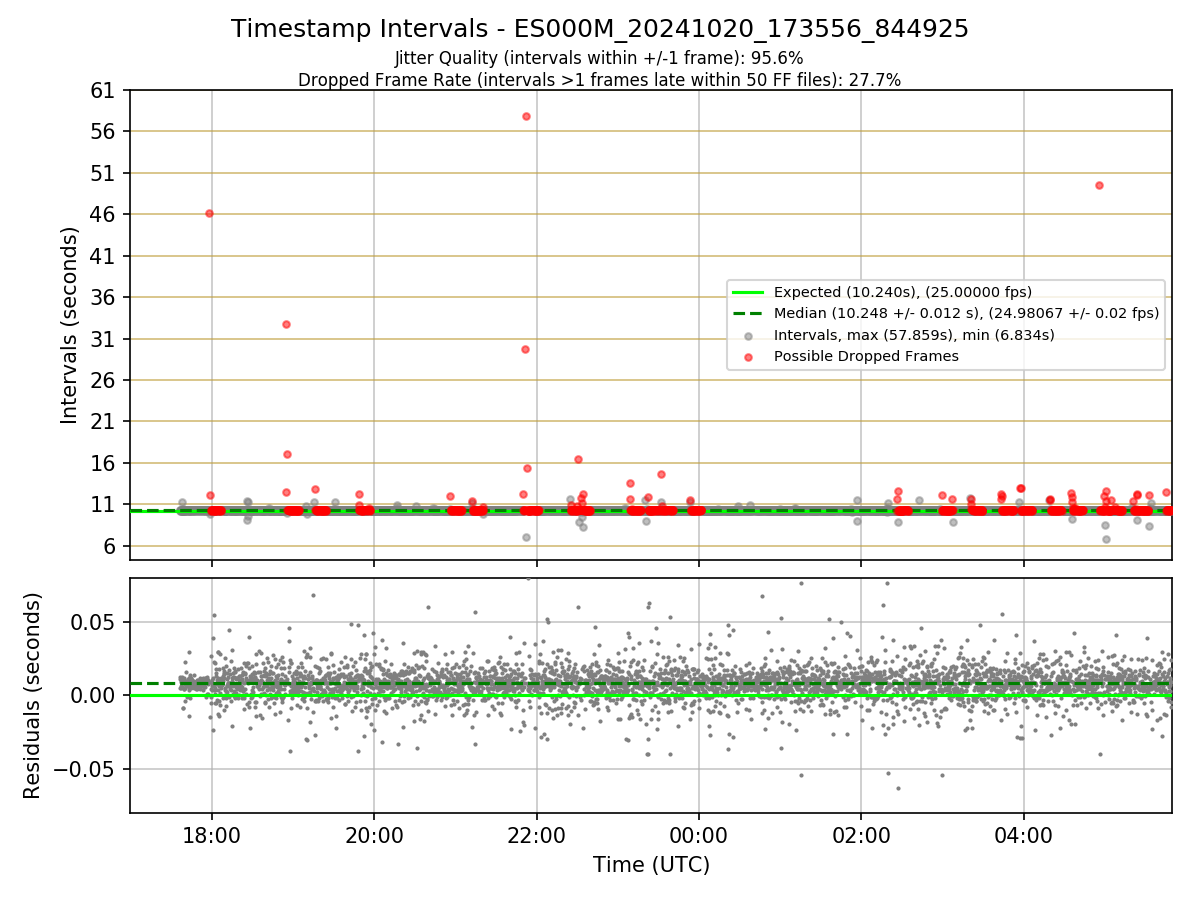Click the "02:00" x-axis tick label

(x=861, y=835)
